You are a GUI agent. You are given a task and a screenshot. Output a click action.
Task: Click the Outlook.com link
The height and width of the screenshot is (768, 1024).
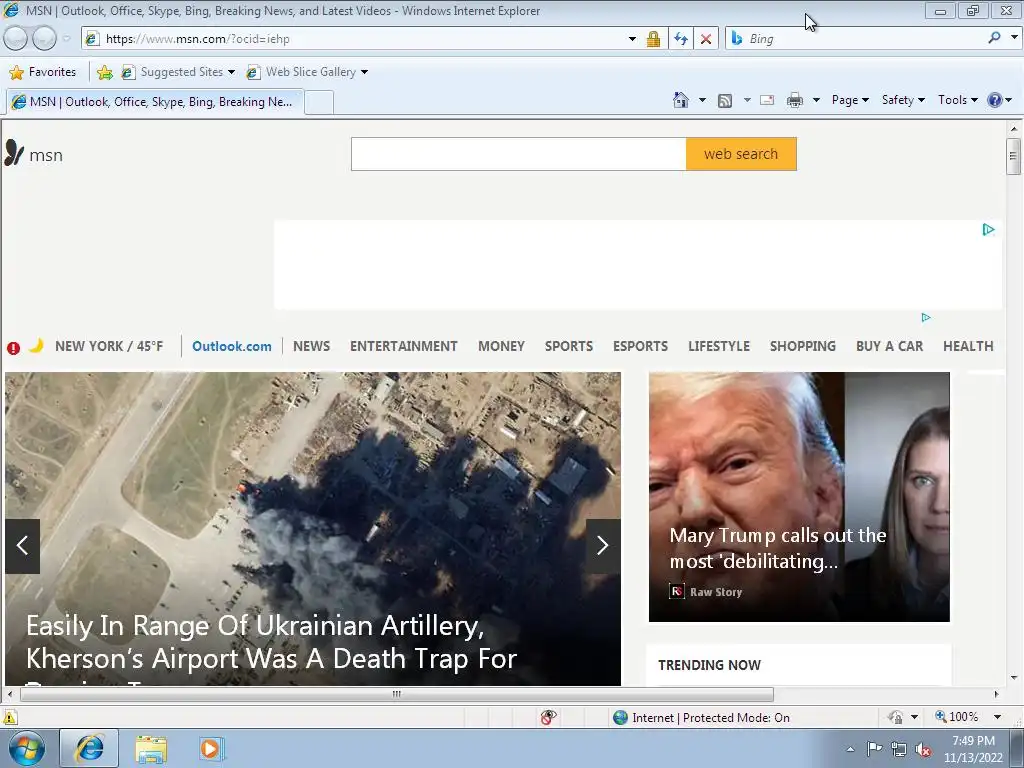(x=232, y=346)
